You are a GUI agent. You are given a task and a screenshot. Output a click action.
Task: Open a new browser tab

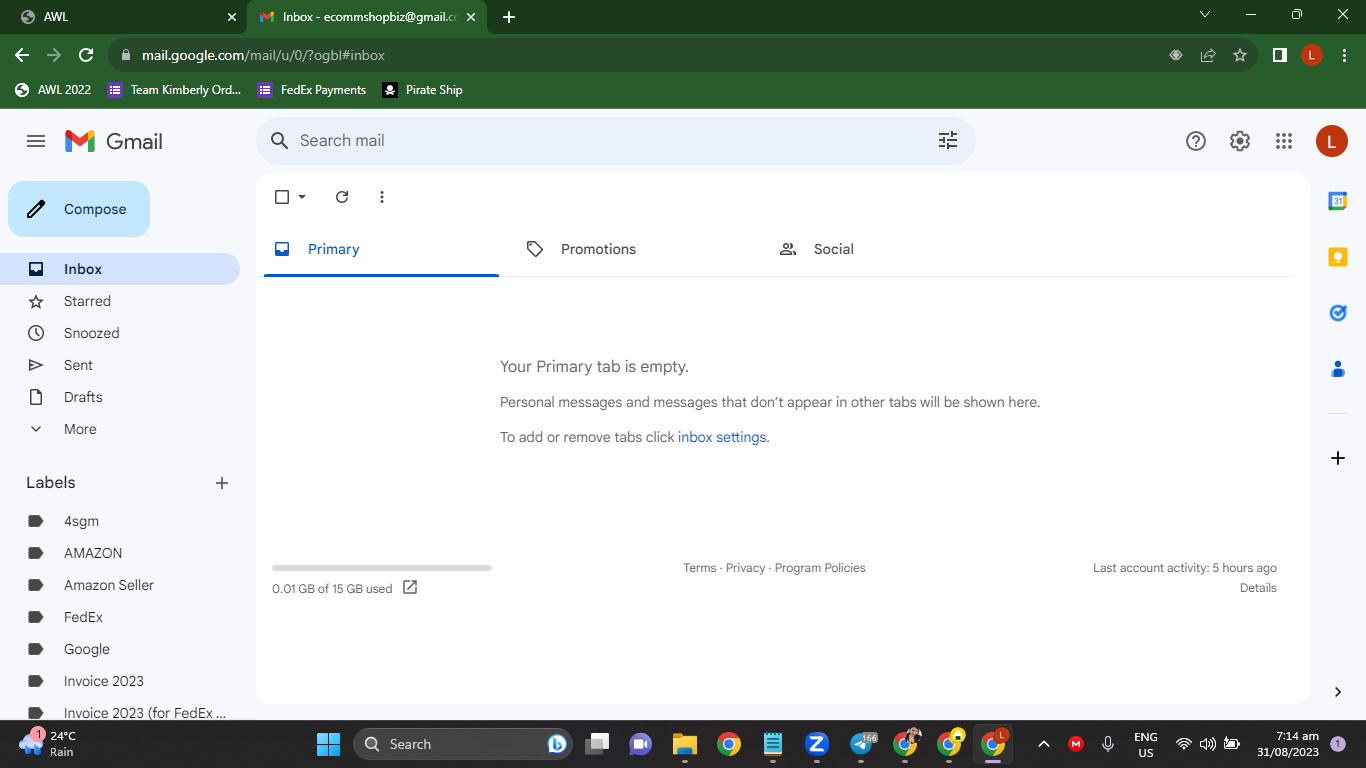click(x=509, y=17)
